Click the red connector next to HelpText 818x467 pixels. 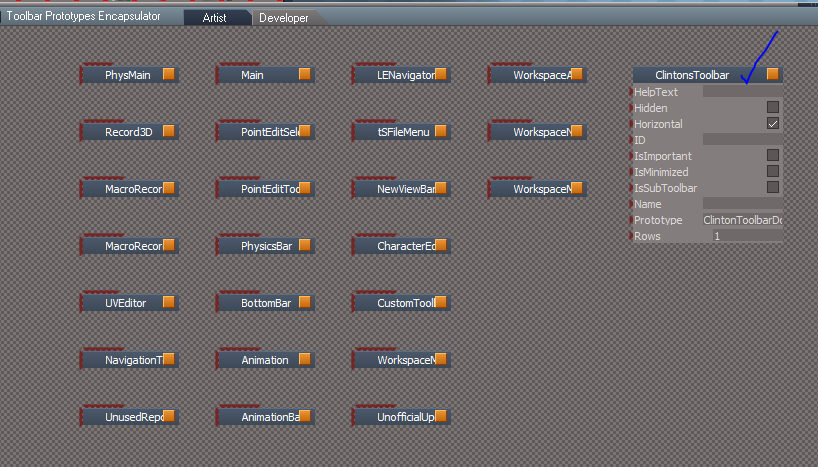[631, 92]
